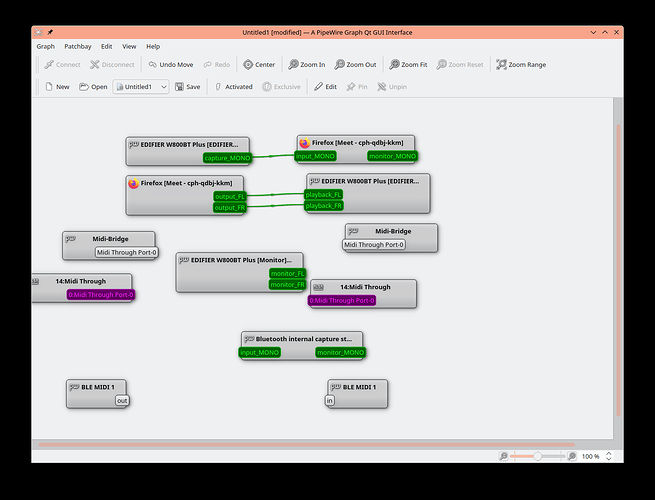
Task: Select right 14:Midi Through purple port
Action: [342, 301]
